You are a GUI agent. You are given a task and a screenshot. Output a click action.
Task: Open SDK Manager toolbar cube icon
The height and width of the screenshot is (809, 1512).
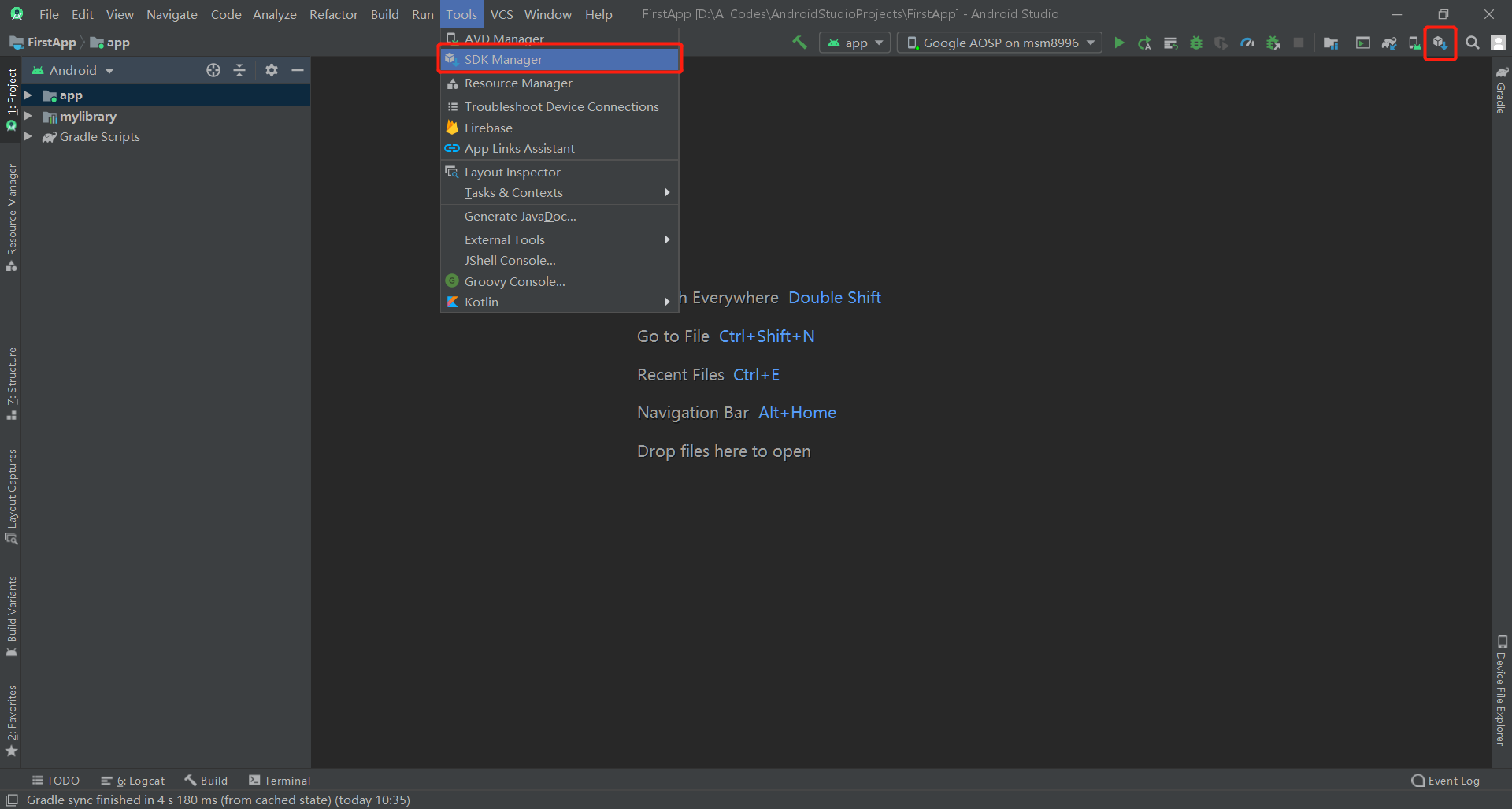1440,43
